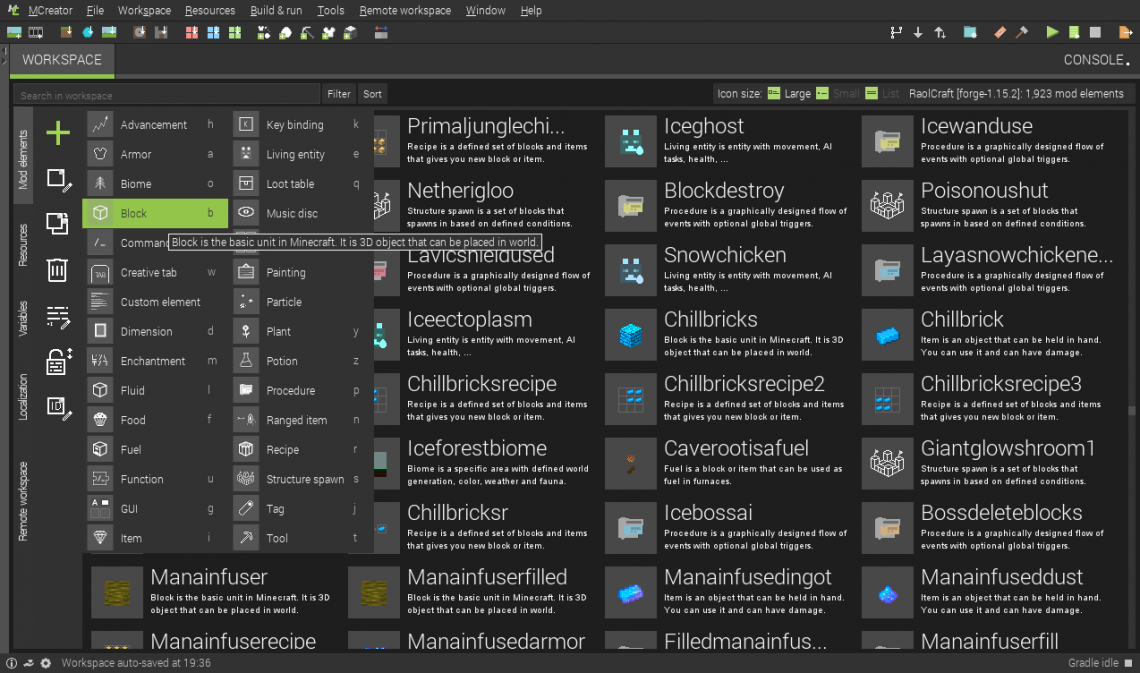The height and width of the screenshot is (673, 1140).
Task: Click the gray stop square icon
Action: (1095, 32)
